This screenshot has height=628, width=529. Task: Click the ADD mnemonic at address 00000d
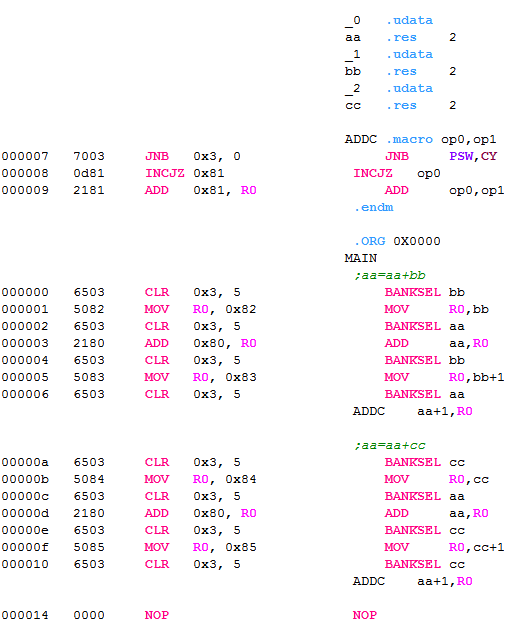click(157, 513)
